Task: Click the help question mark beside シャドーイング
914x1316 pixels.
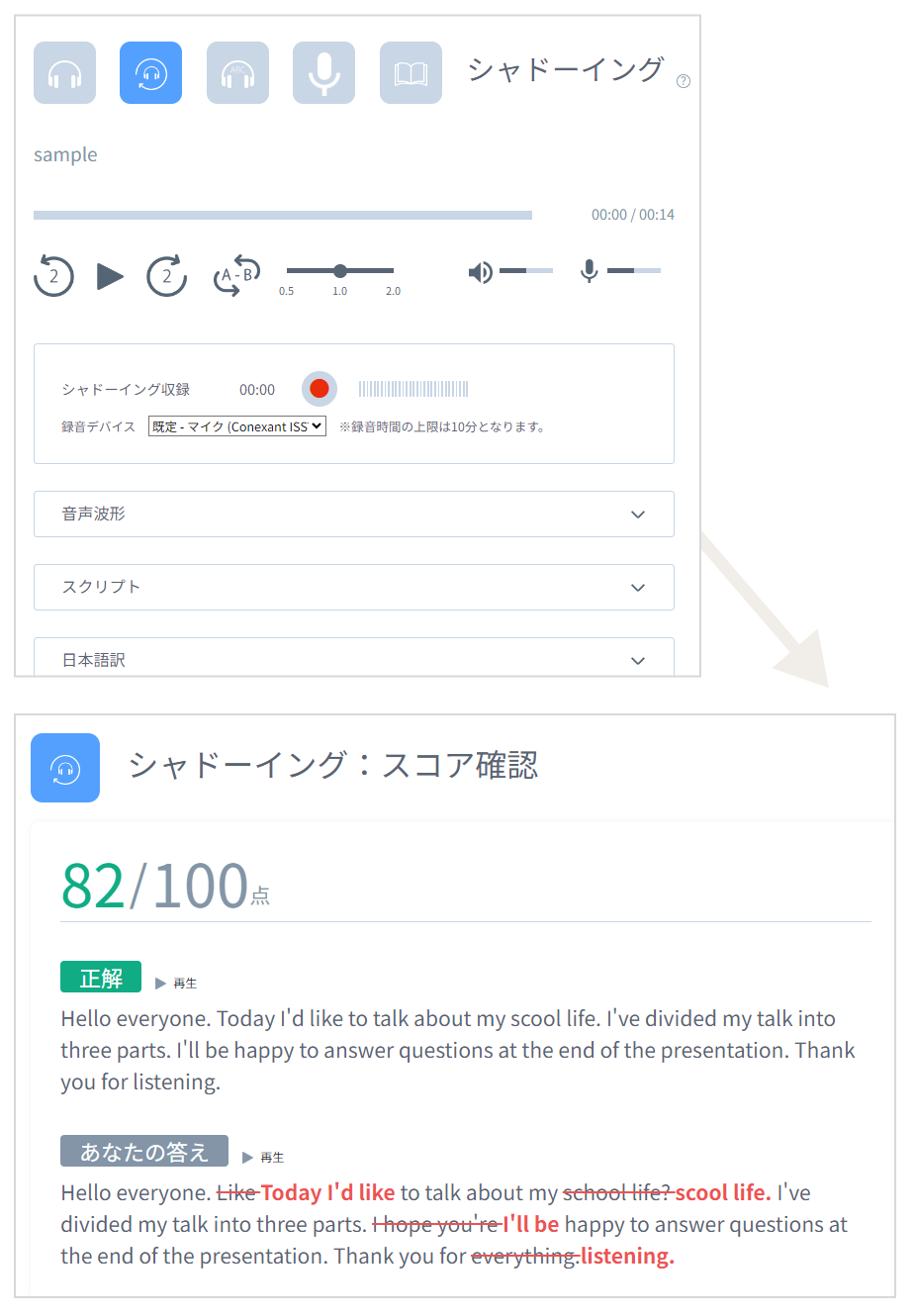Action: pyautogui.click(x=684, y=81)
